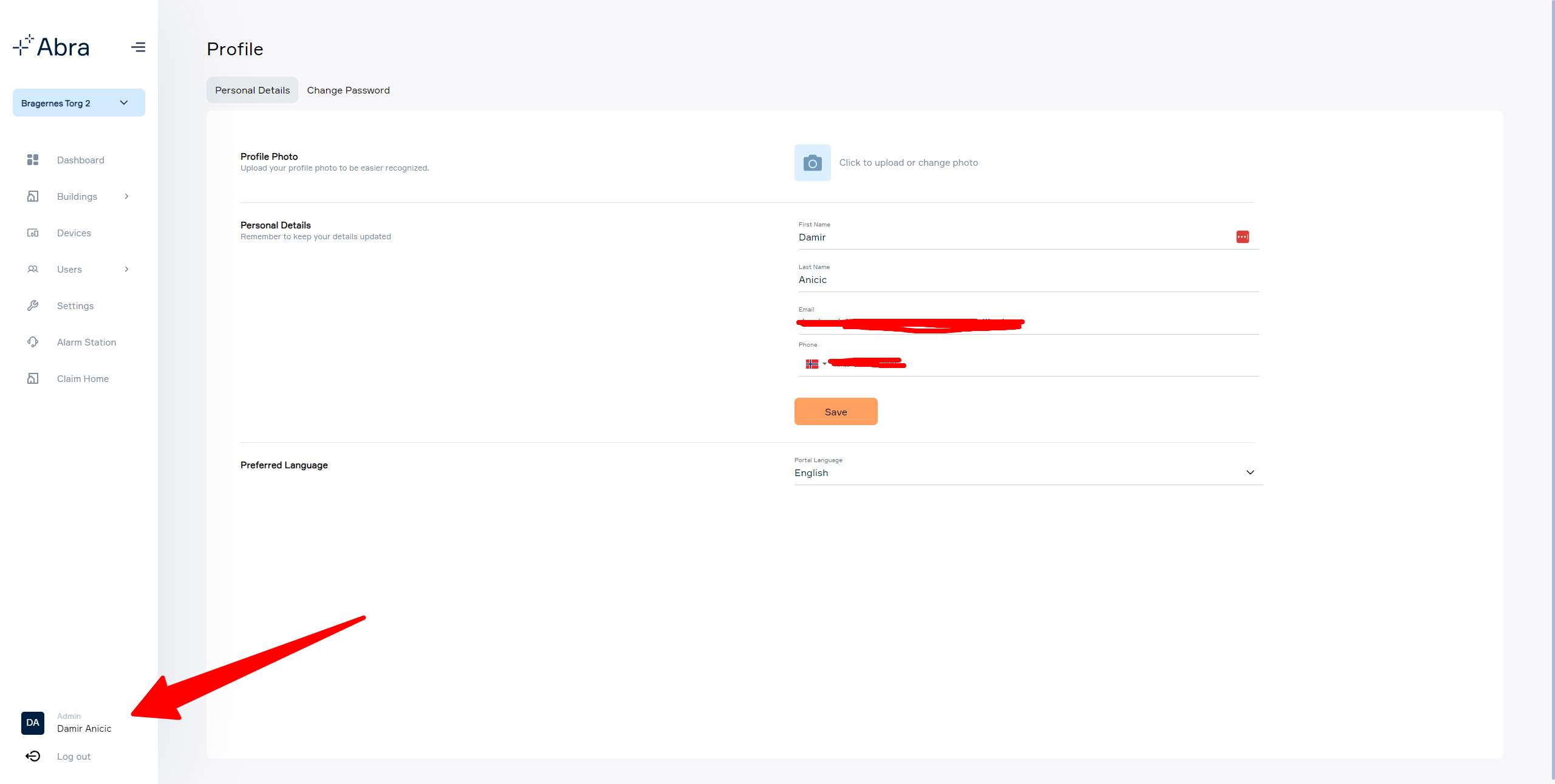
Task: Click the Log out arrow icon
Action: [x=33, y=756]
